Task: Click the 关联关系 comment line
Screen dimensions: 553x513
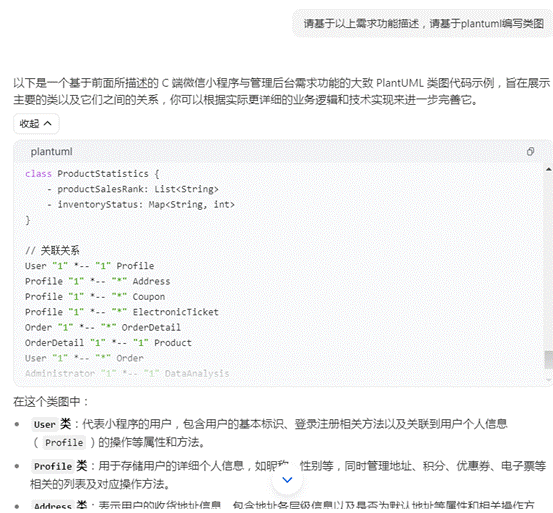Action: pos(52,251)
